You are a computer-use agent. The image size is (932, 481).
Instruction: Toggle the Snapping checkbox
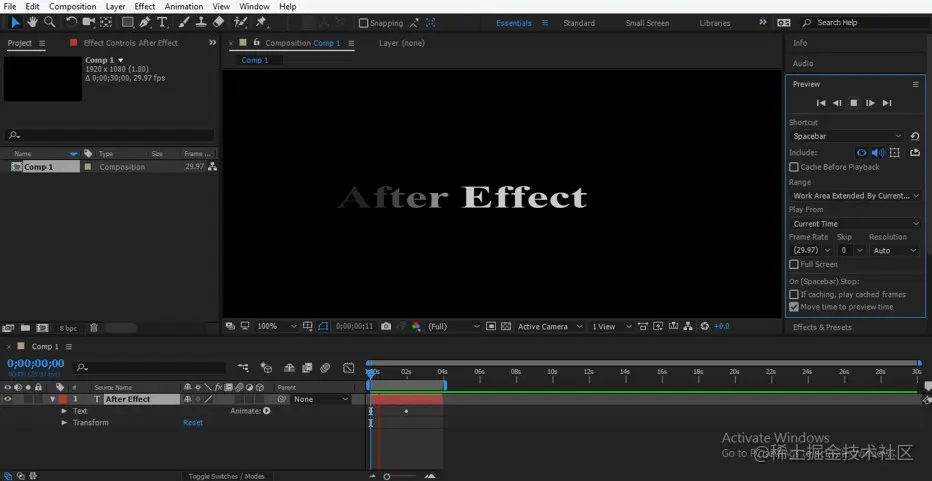pos(364,23)
